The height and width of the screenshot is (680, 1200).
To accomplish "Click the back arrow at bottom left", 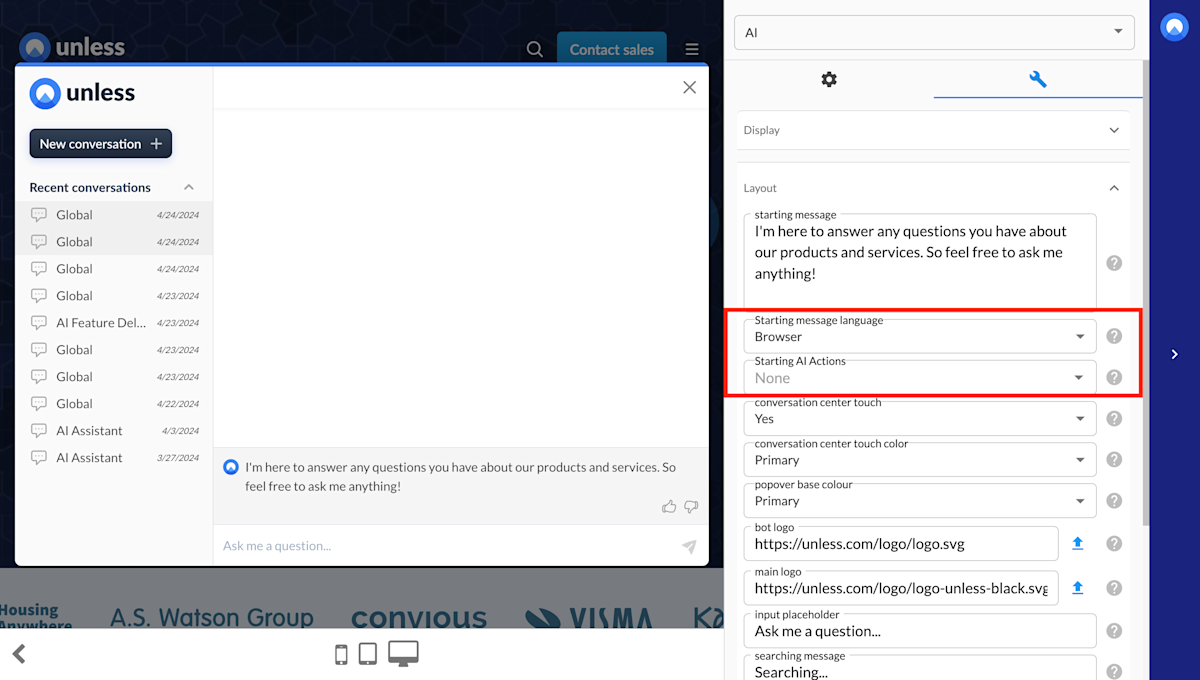I will [x=20, y=653].
